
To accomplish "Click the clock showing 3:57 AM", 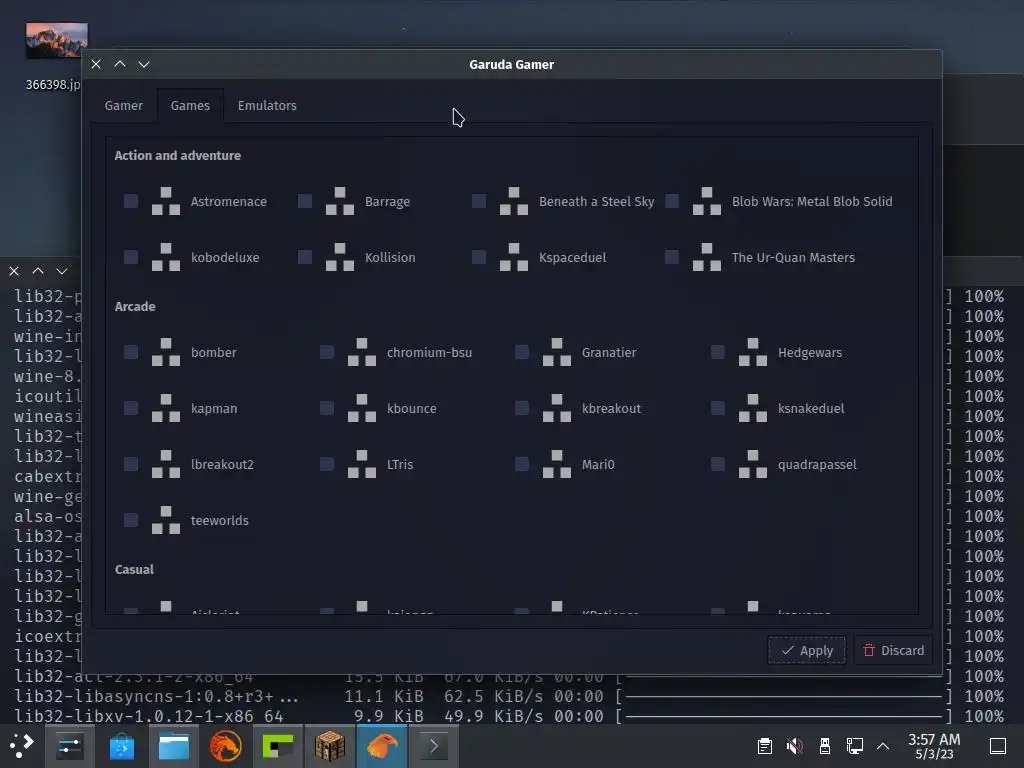I will pyautogui.click(x=934, y=746).
